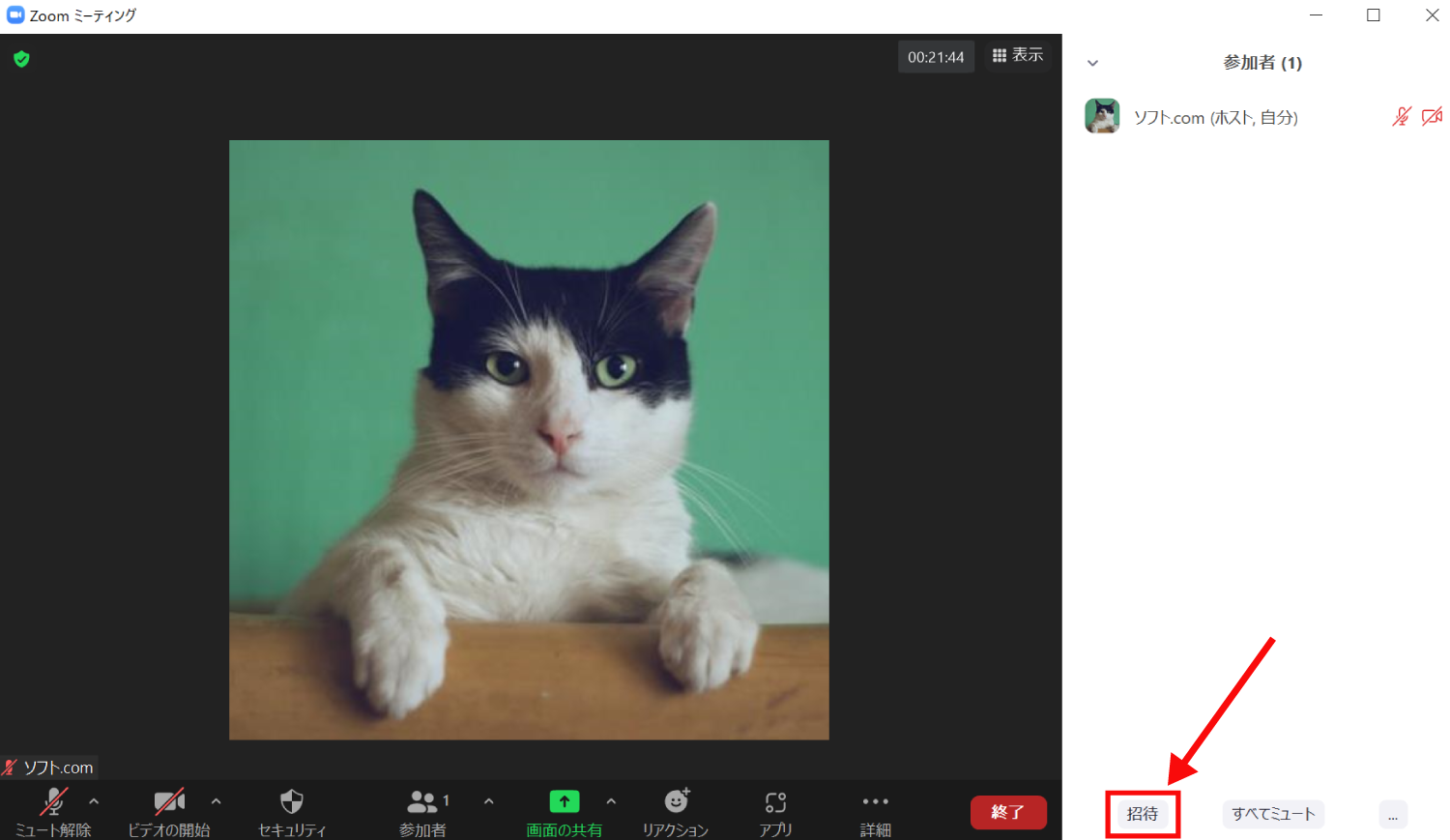Click the cat profile picture in video area
The height and width of the screenshot is (840, 1450).
(529, 440)
